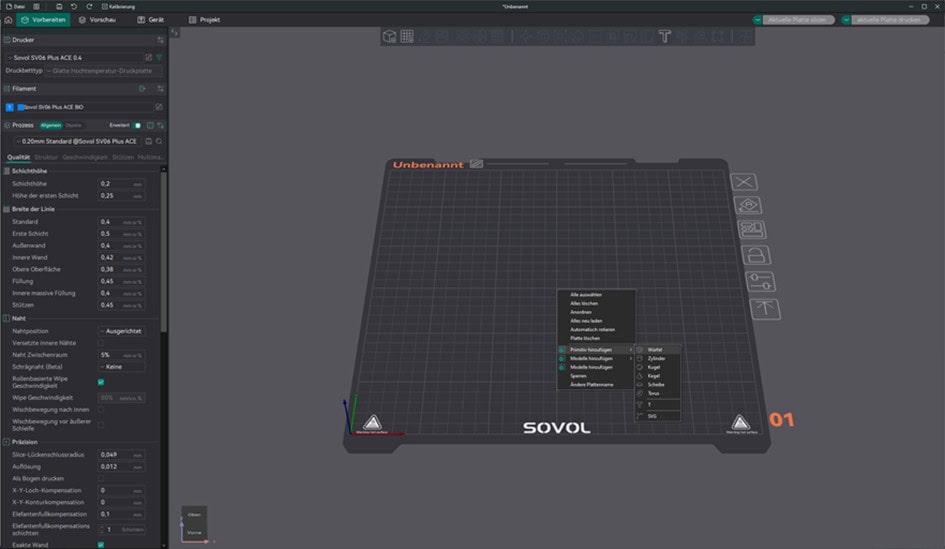Click the Aktuelle Platte slicen button
The width and height of the screenshot is (945, 549).
point(795,19)
